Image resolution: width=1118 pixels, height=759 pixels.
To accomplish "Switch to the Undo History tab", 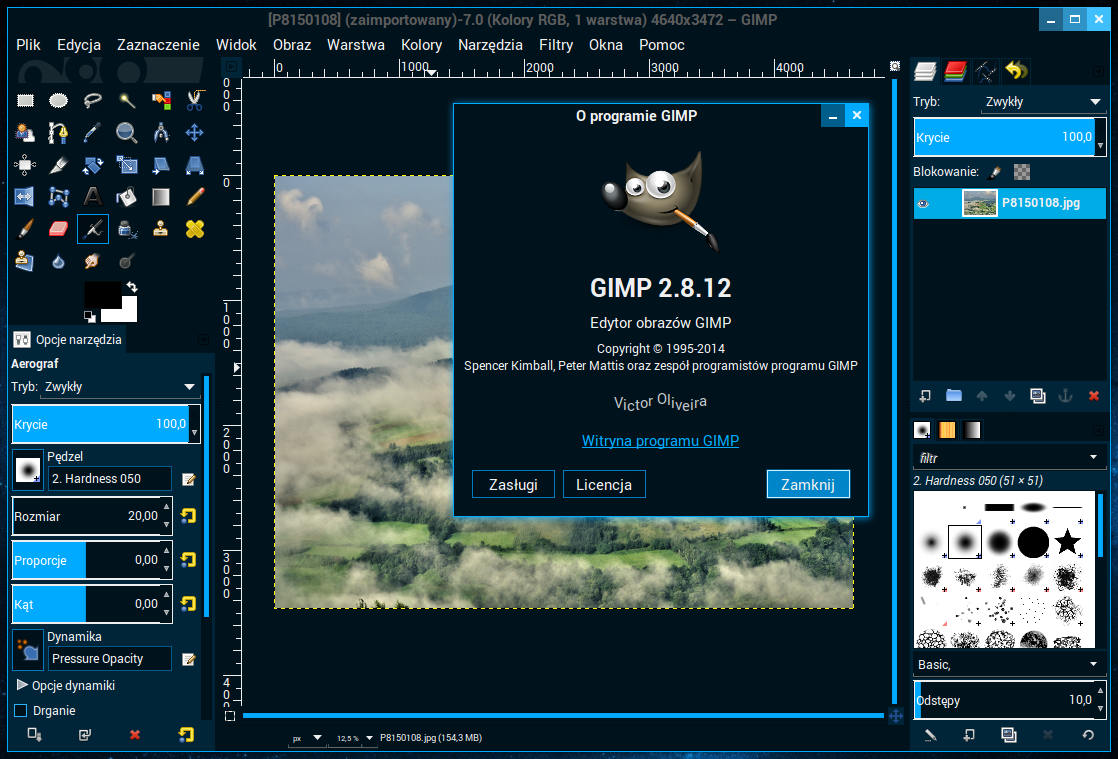I will tap(1017, 71).
